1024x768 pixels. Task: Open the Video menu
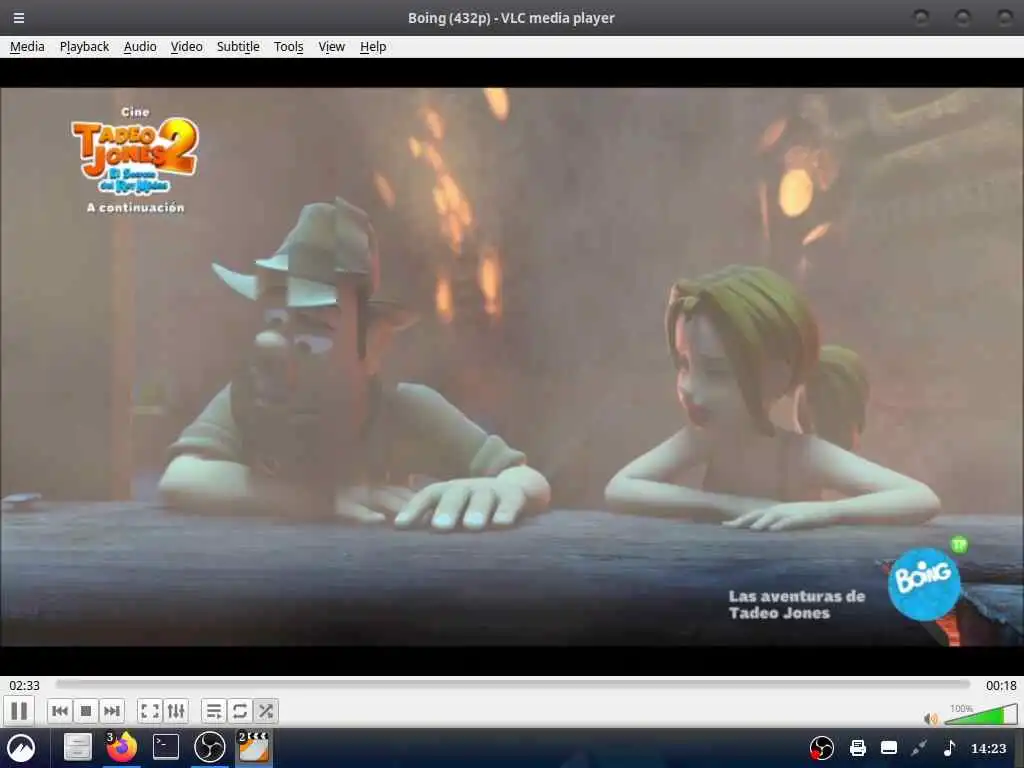click(186, 46)
